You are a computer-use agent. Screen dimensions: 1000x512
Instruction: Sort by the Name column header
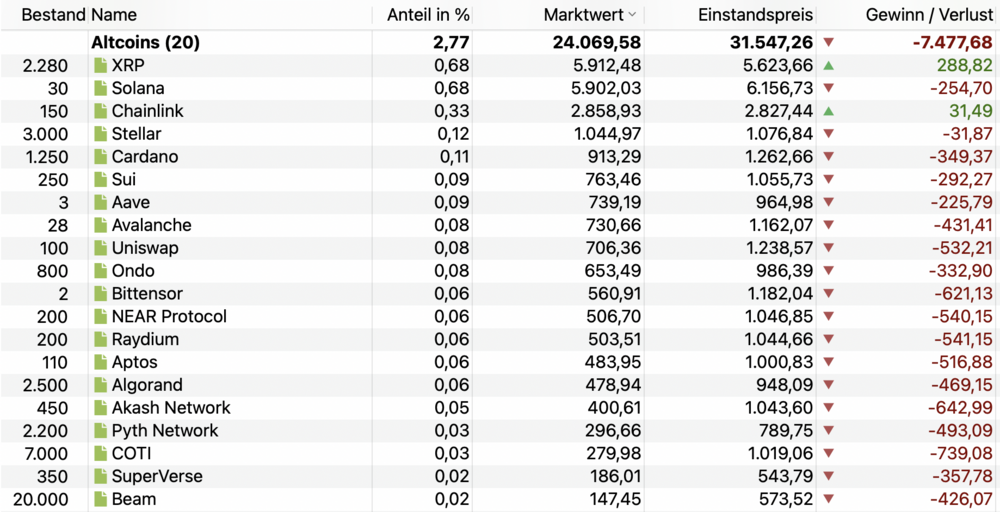[114, 15]
